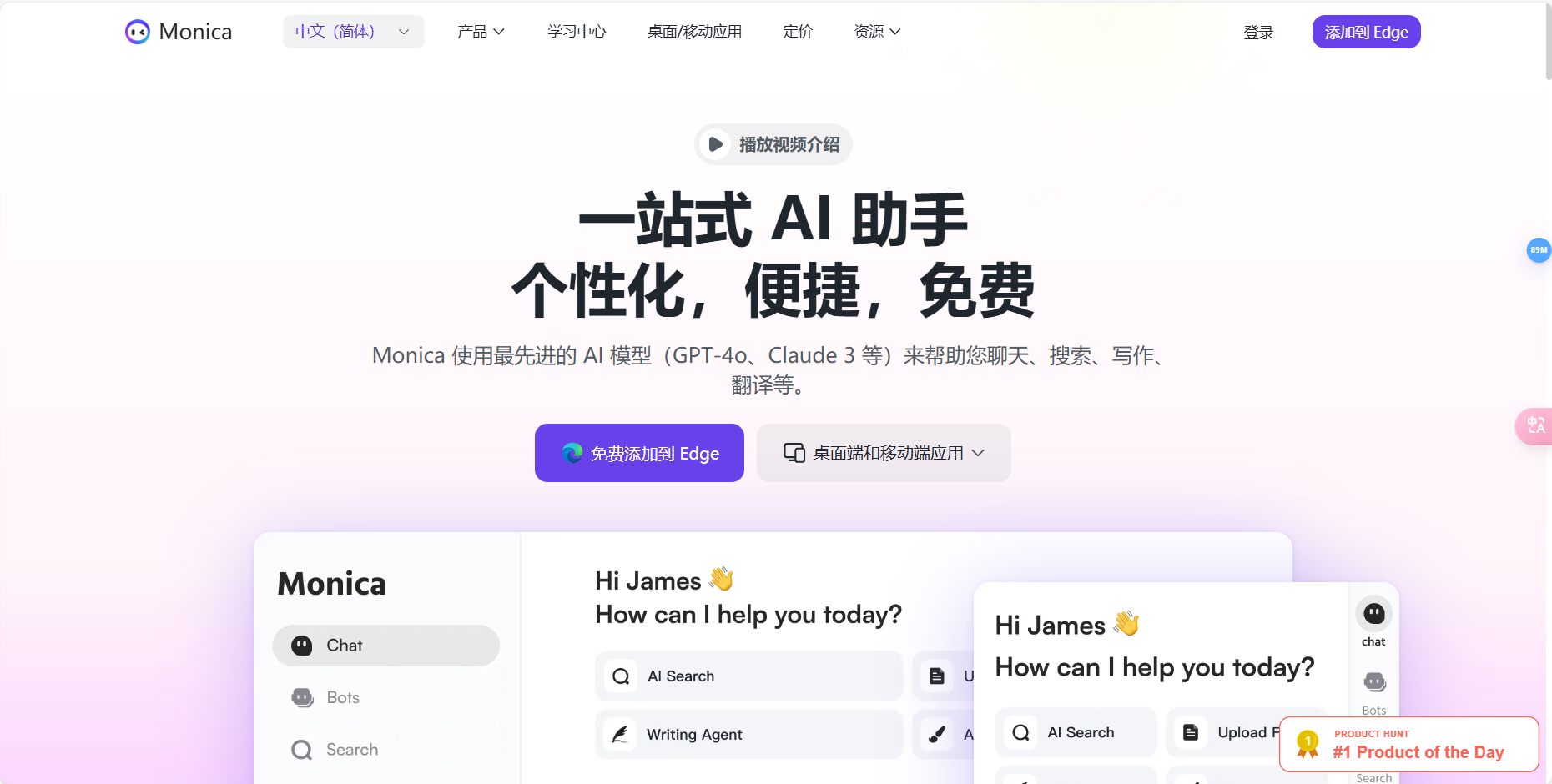Click chat icon in right panel

coord(1373,616)
